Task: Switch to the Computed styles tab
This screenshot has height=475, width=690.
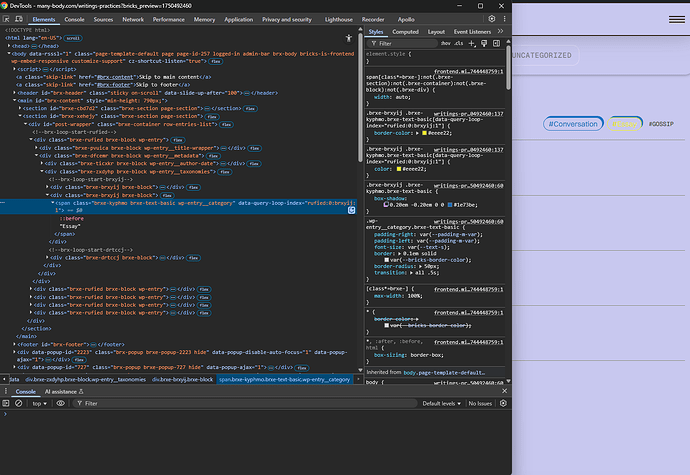Action: click(405, 32)
